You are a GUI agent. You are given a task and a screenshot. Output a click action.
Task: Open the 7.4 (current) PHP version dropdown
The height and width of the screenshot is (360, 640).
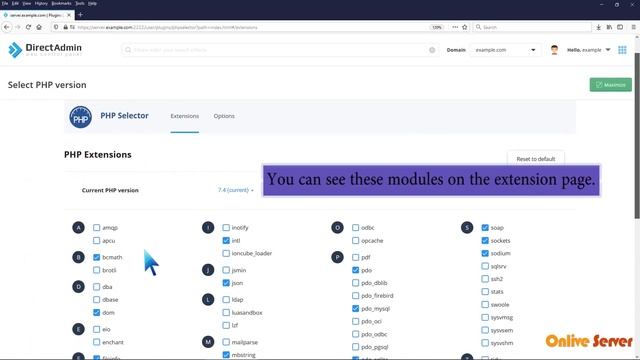(x=236, y=190)
